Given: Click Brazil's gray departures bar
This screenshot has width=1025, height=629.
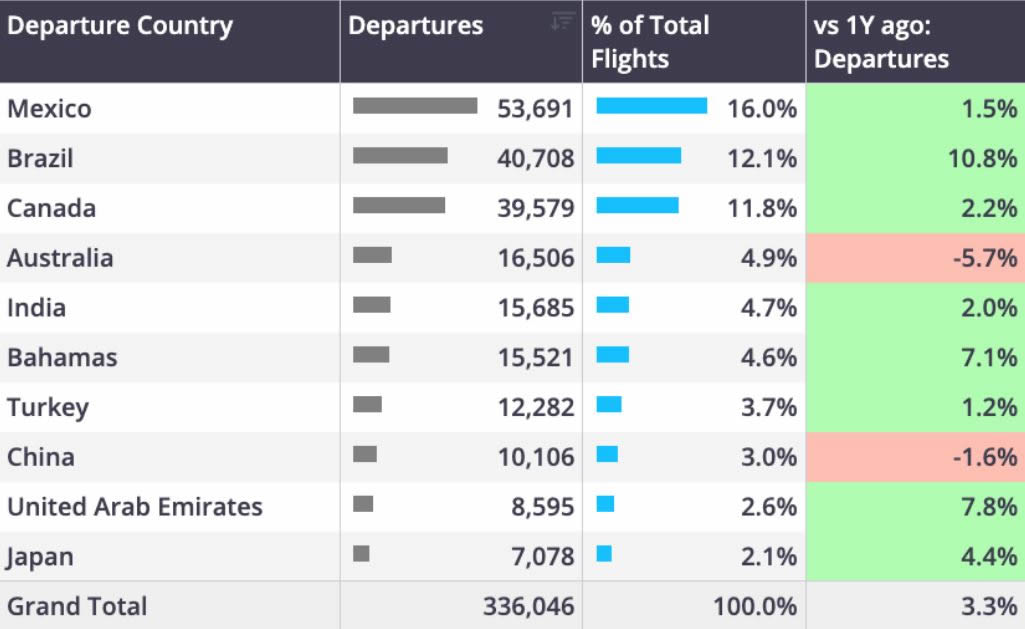Looking at the screenshot, I should tap(400, 156).
